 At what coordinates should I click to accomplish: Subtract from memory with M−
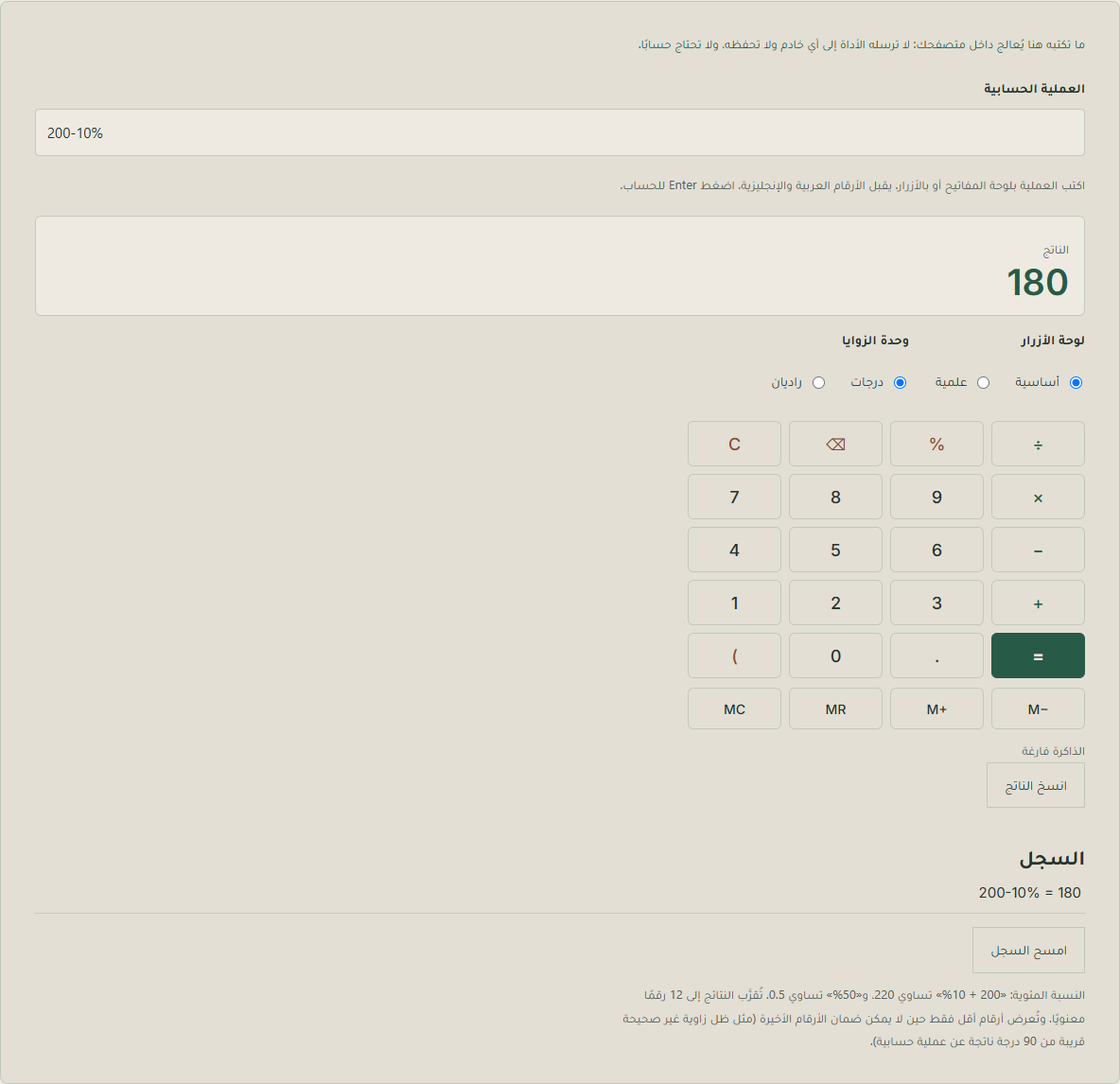(x=1038, y=709)
